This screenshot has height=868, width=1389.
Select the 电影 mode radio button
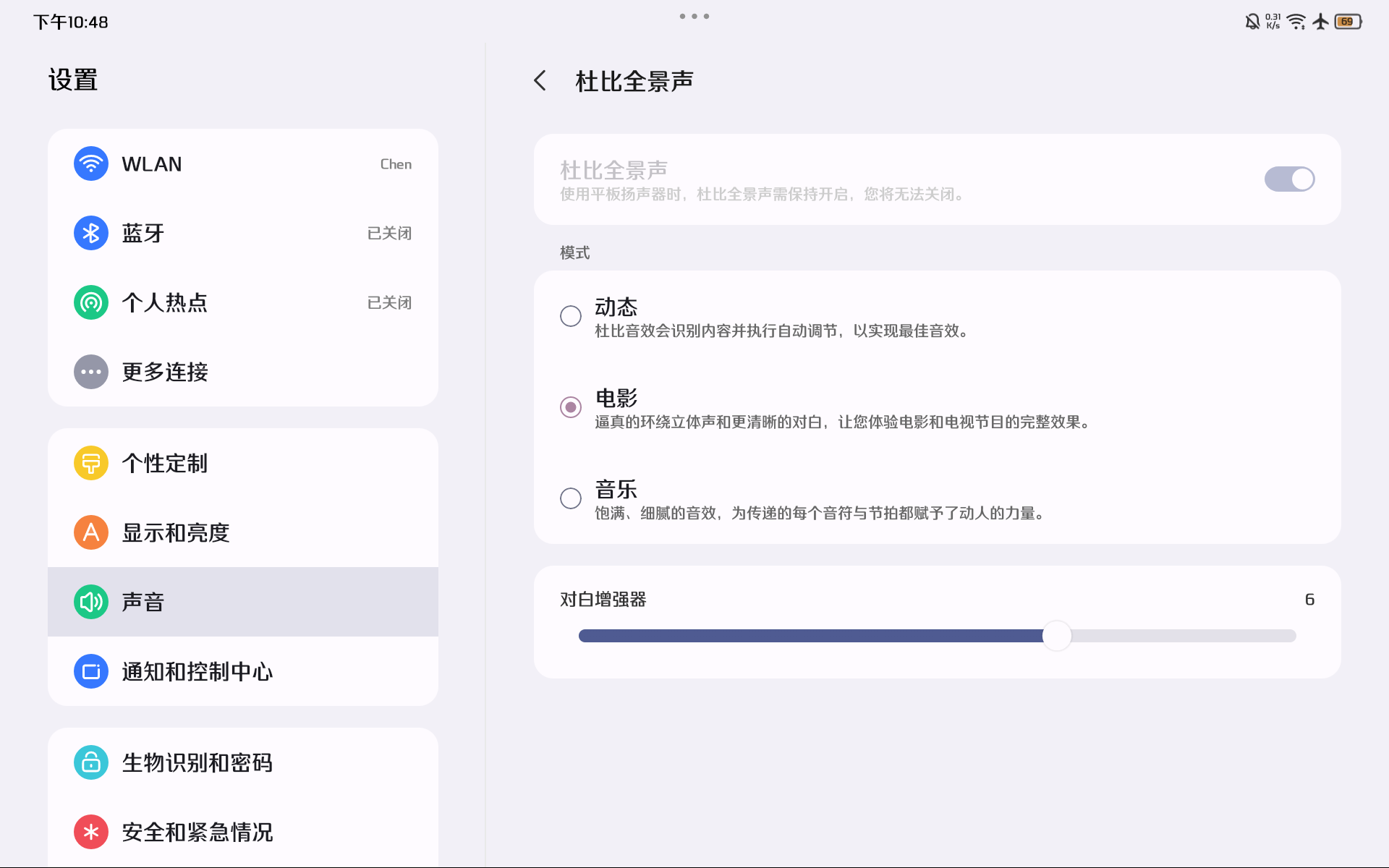(571, 407)
